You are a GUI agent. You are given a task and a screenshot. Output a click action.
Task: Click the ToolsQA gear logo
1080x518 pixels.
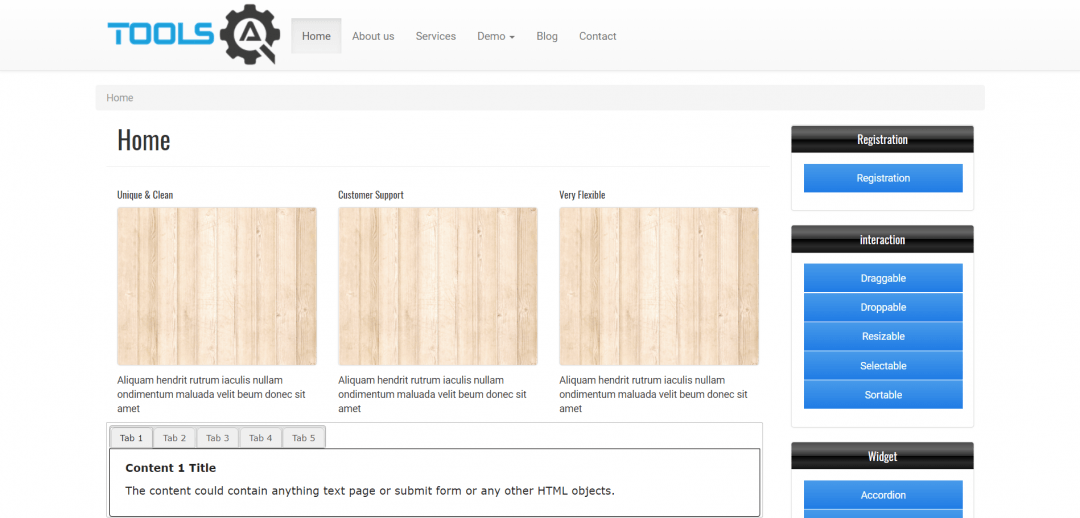(x=192, y=35)
